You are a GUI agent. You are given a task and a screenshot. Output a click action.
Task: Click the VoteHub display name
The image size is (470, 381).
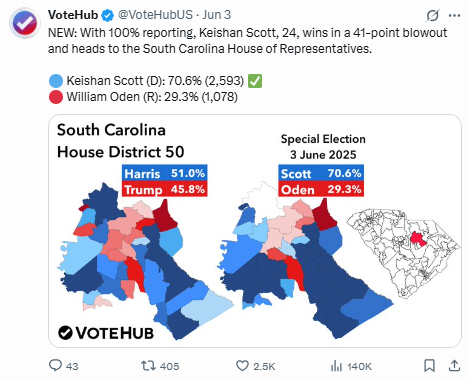(73, 15)
